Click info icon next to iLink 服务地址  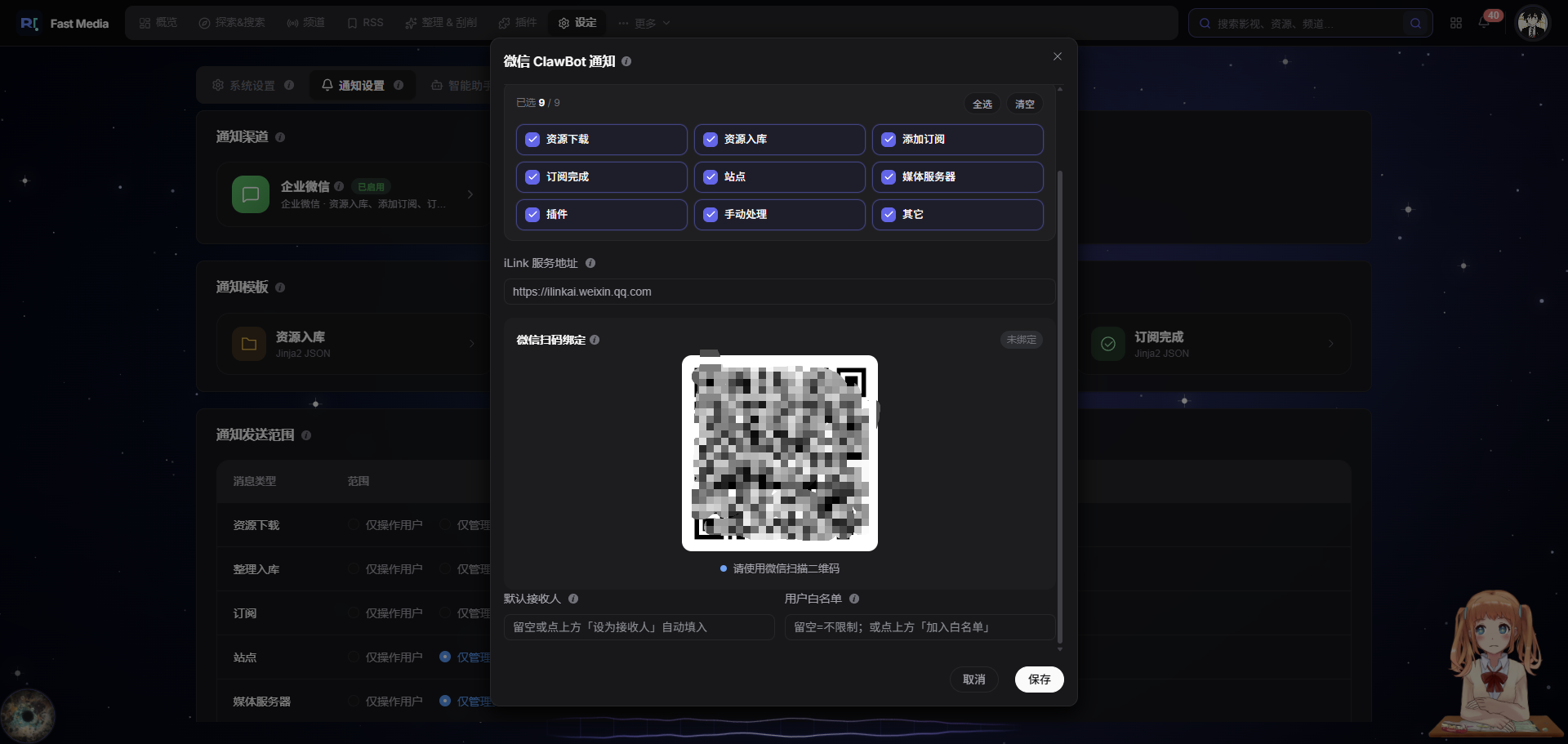point(590,263)
